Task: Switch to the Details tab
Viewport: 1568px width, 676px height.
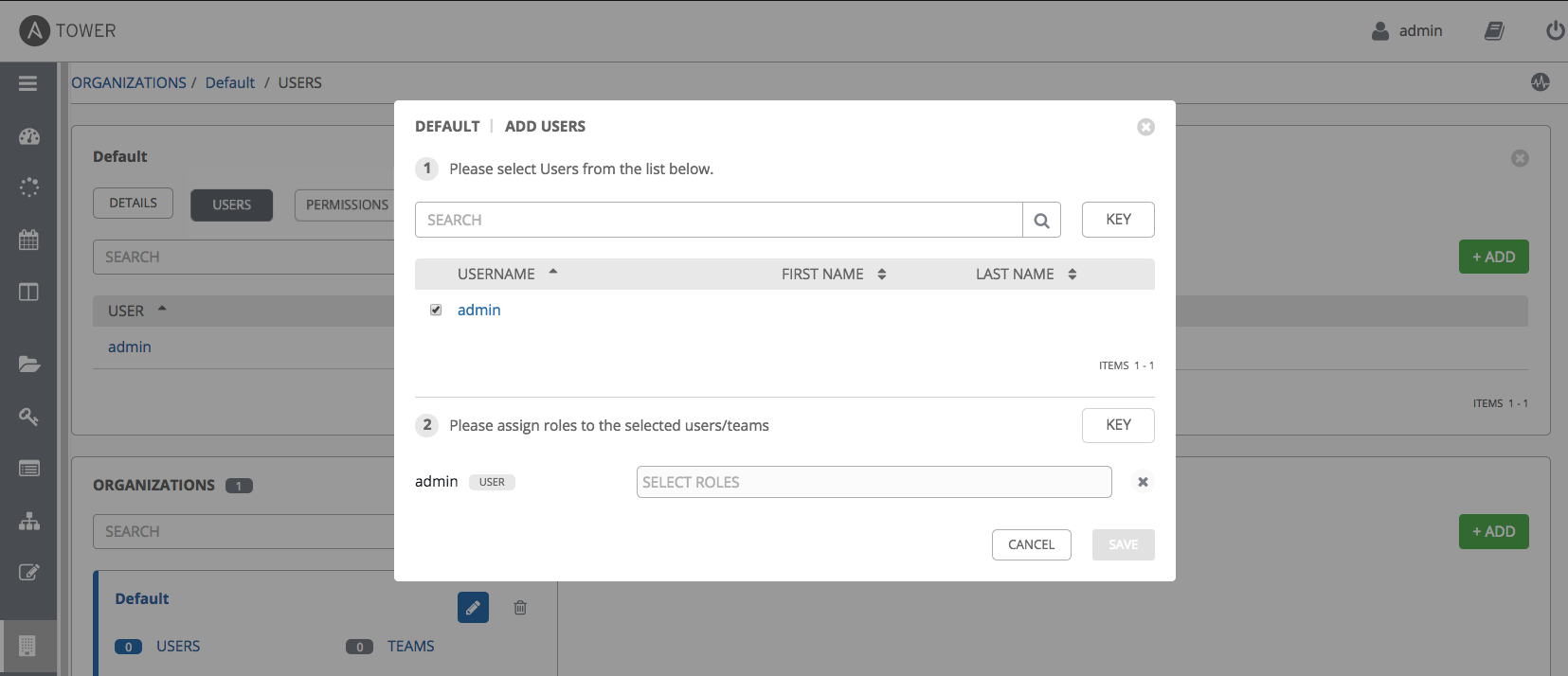Action: click(x=133, y=204)
